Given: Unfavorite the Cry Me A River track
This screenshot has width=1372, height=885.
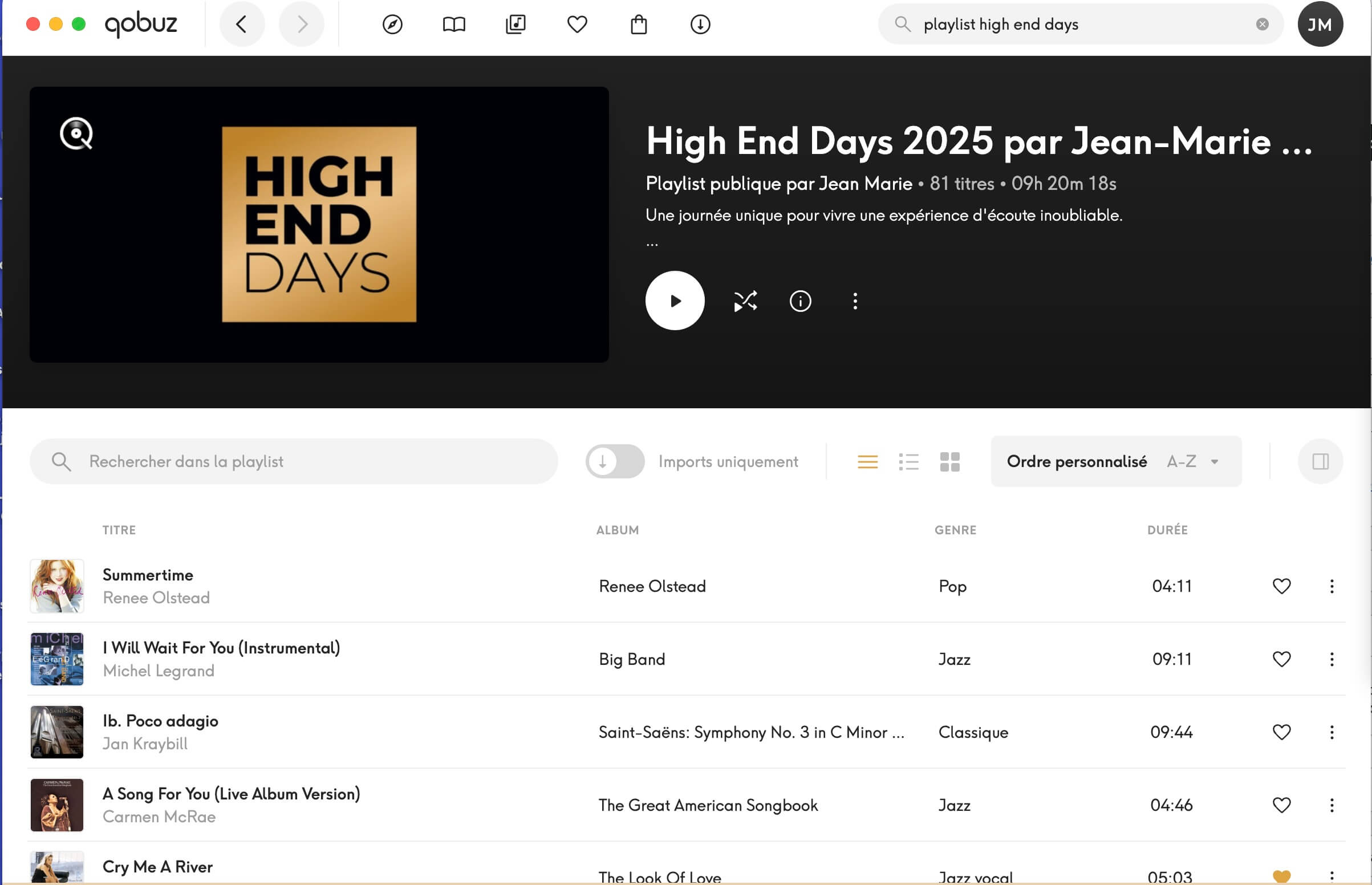Looking at the screenshot, I should tap(1281, 876).
